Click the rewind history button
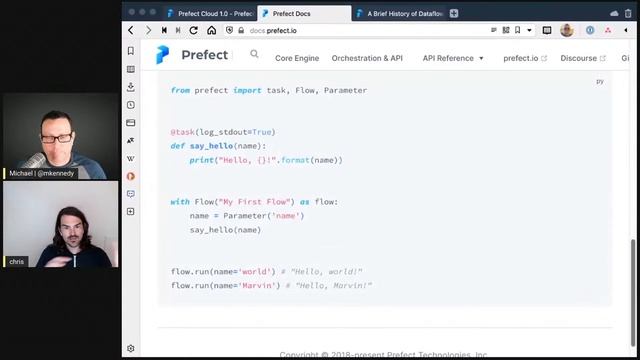Viewport: 640px width, 360px height. [164, 30]
